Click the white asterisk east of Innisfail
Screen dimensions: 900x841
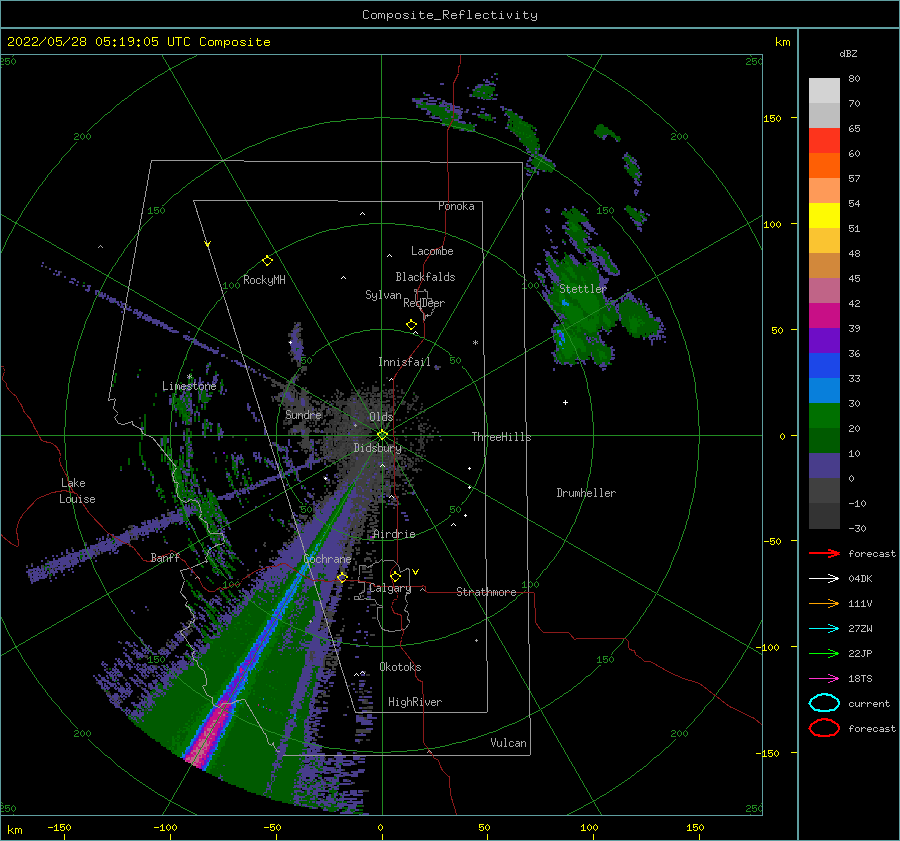pos(475,343)
